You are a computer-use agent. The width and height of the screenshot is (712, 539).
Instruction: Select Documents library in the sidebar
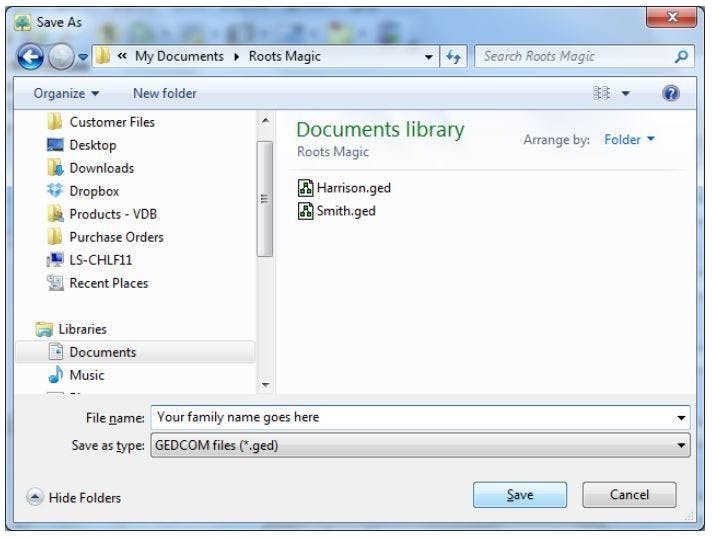(x=103, y=352)
